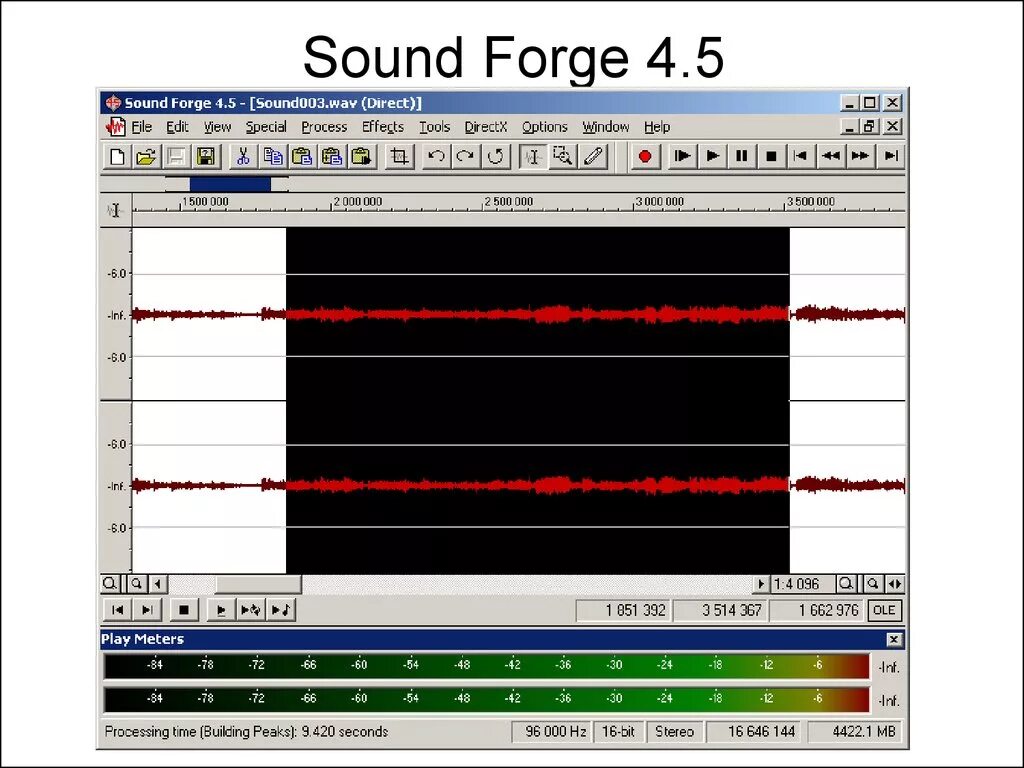Click the selection start field 1 851 392
The width and height of the screenshot is (1024, 768).
(624, 610)
